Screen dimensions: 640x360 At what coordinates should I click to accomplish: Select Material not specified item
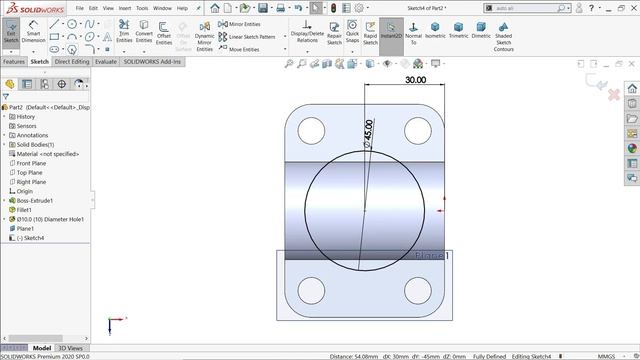(47, 154)
